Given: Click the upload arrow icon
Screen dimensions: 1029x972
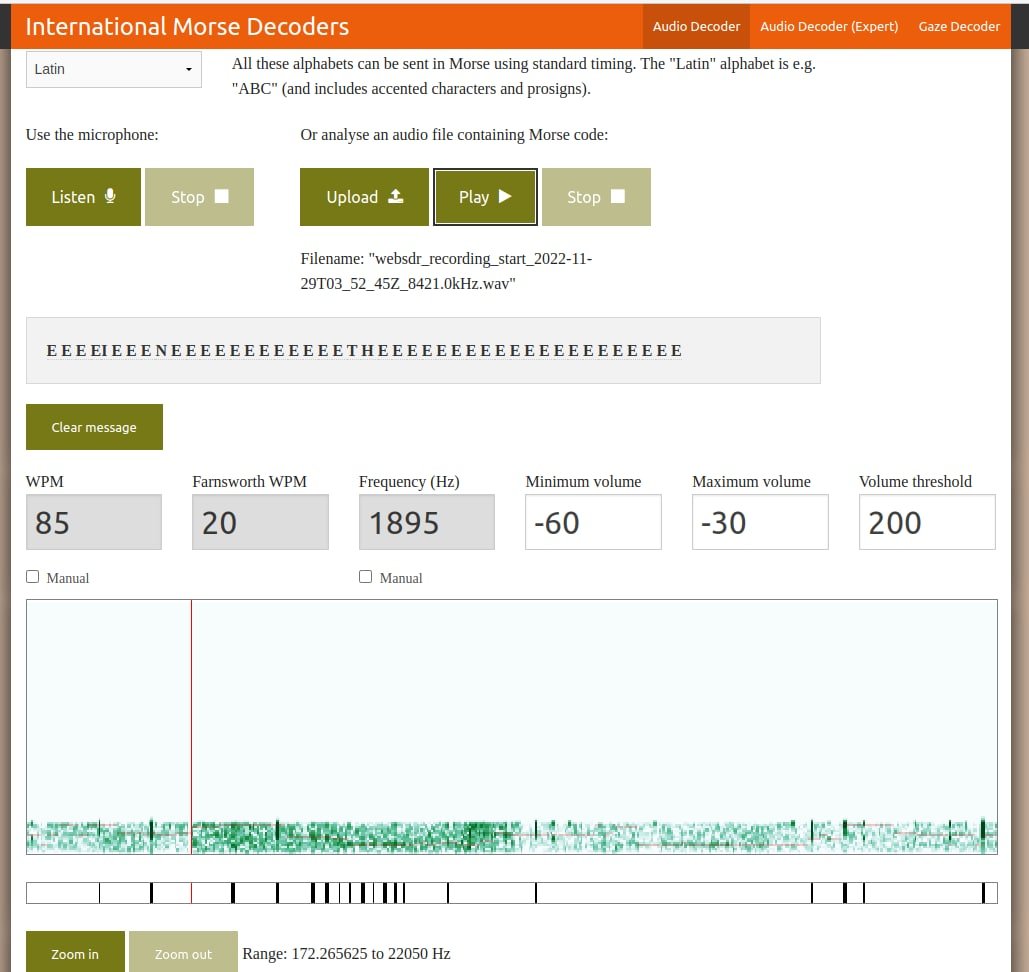Looking at the screenshot, I should (396, 196).
